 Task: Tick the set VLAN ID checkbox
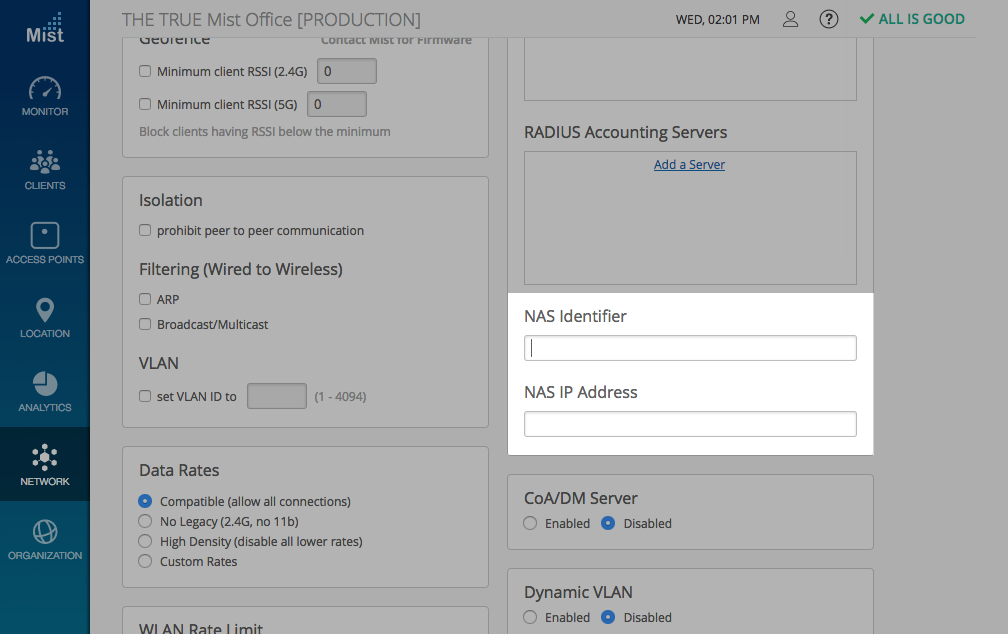tap(145, 397)
